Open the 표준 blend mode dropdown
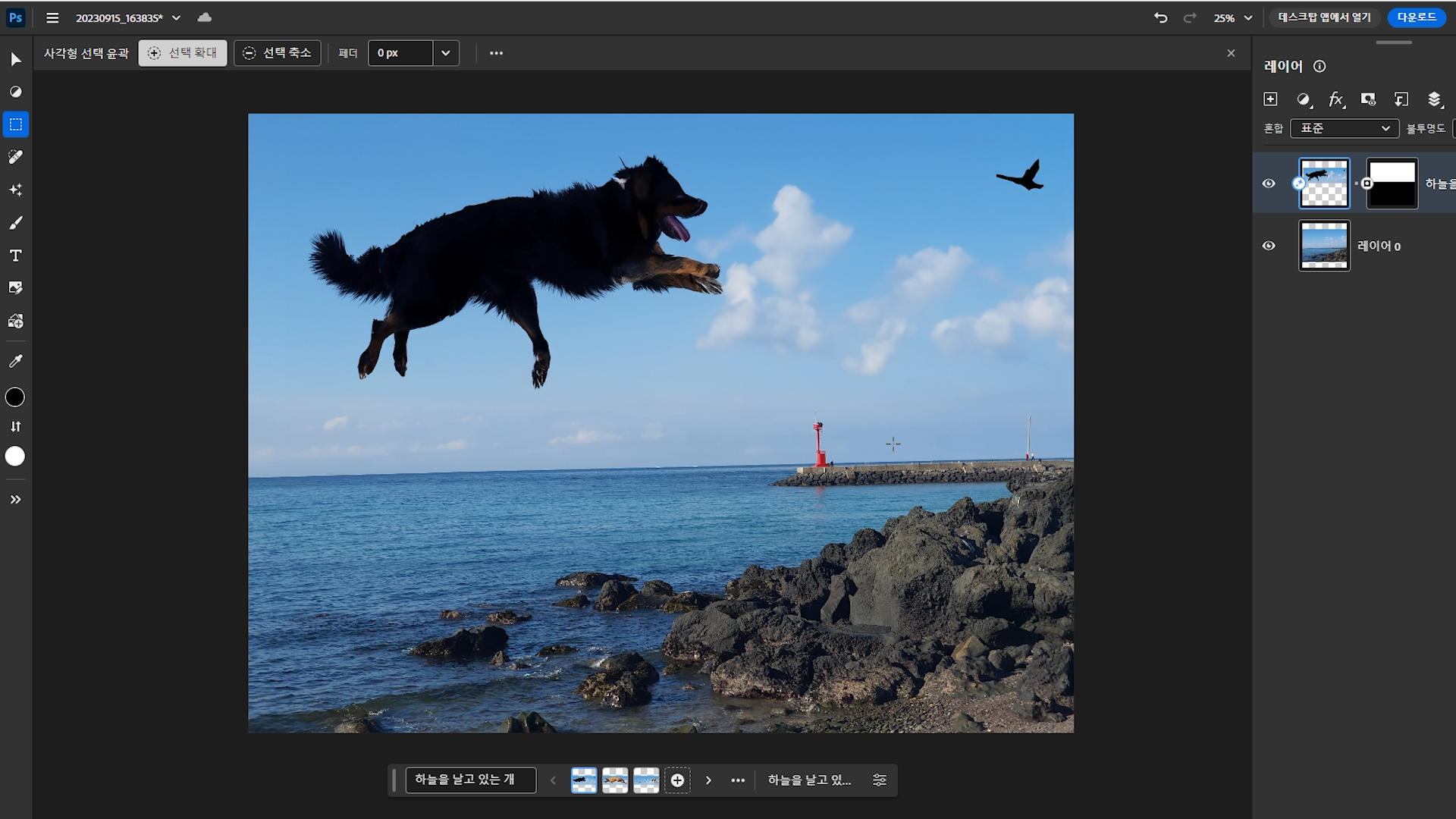The height and width of the screenshot is (819, 1456). (1345, 129)
